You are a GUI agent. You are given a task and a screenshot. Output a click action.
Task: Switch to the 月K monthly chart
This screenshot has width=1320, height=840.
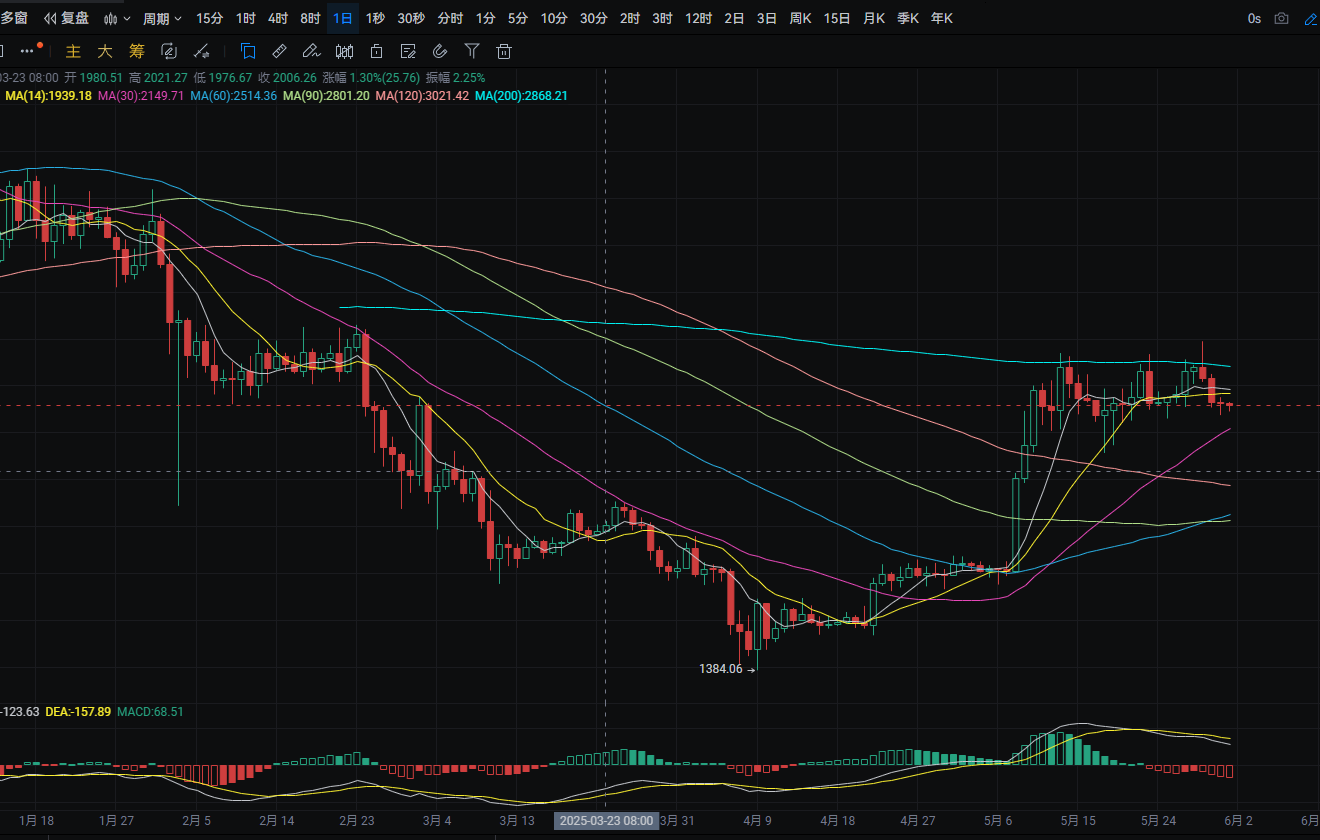(x=874, y=18)
